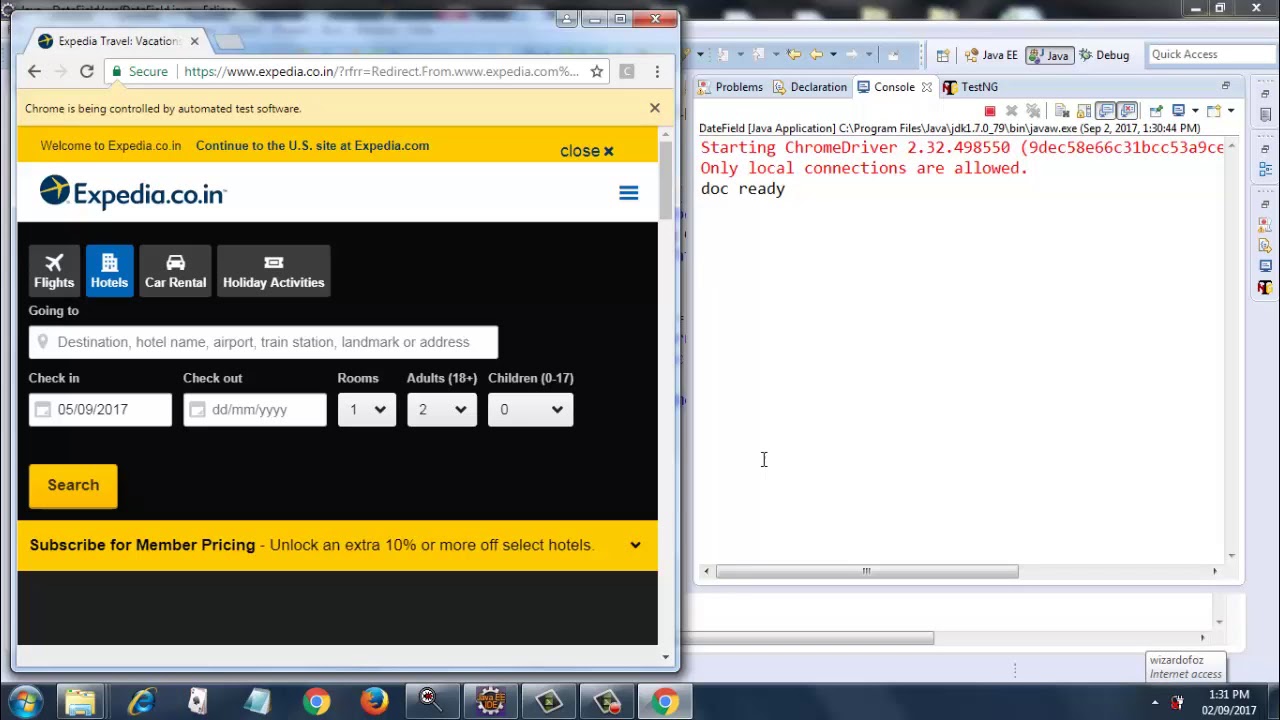The height and width of the screenshot is (720, 1280).
Task: Click the Expedia page vertical scrollbar
Action: point(667,182)
